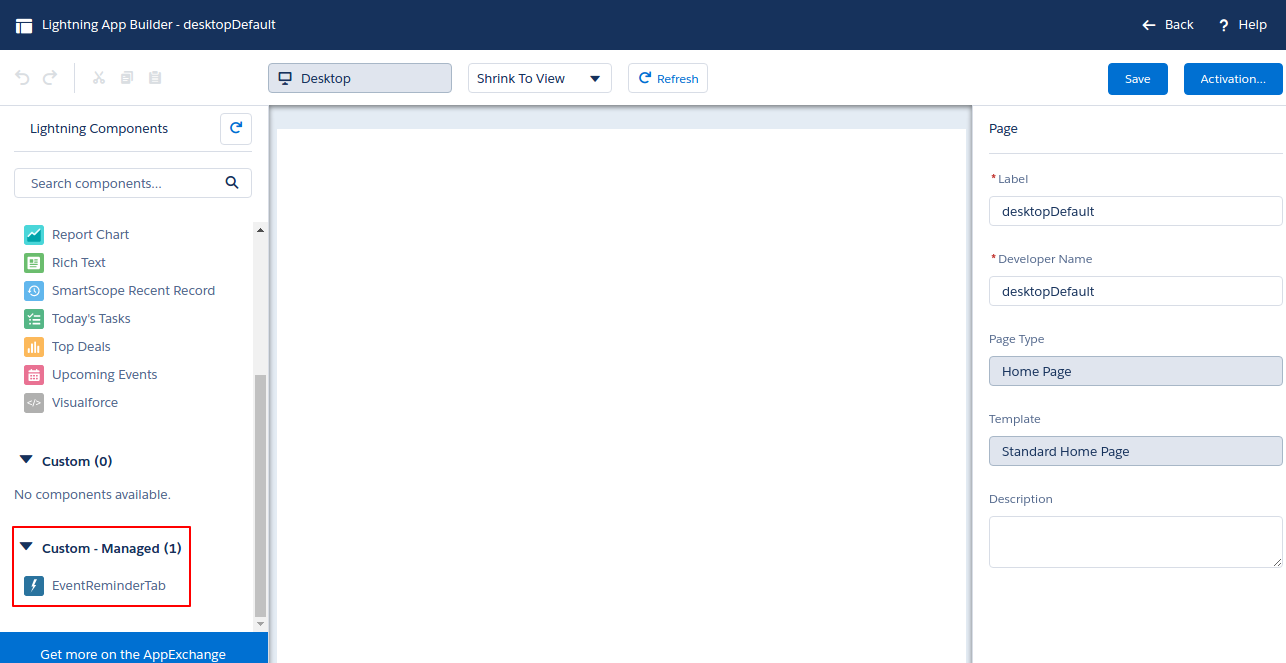This screenshot has height=663, width=1286.
Task: Click the components list scrollbar down arrow
Action: click(261, 624)
